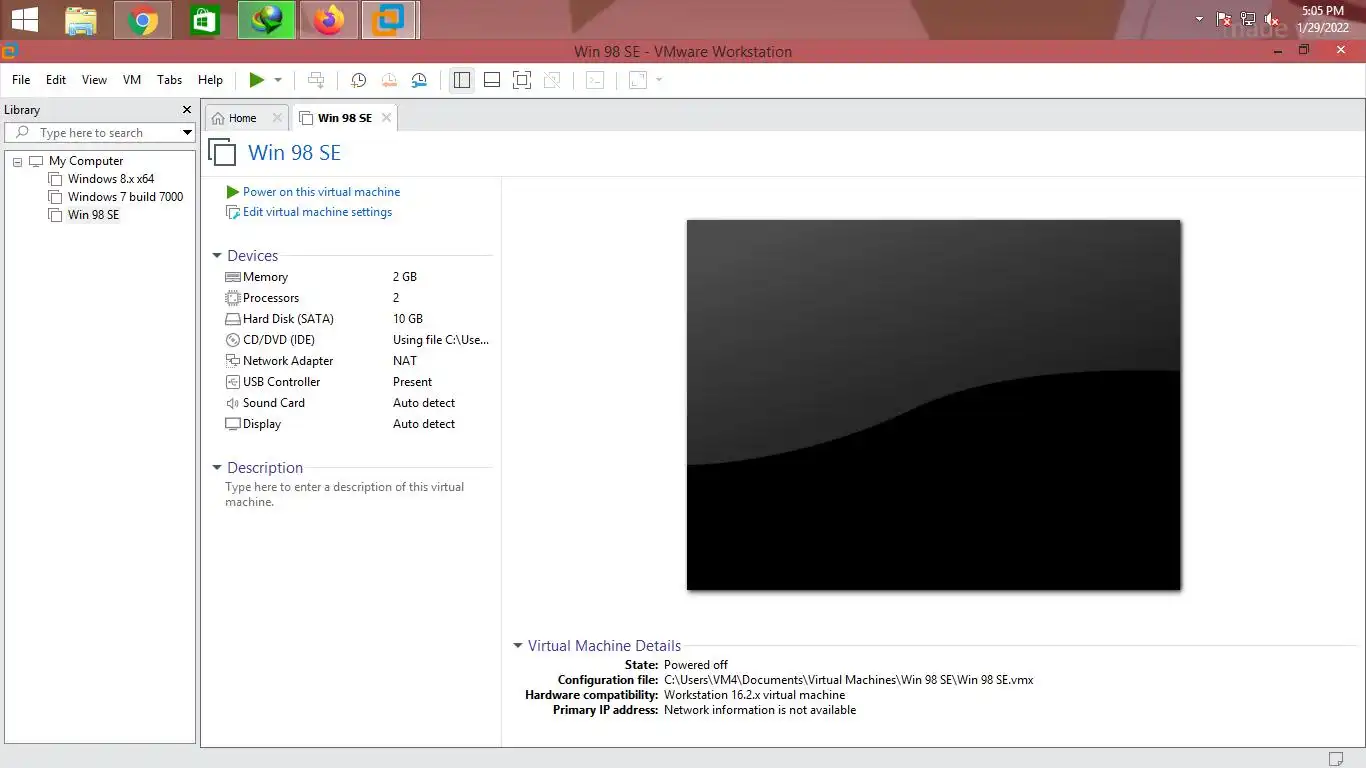1366x768 pixels.
Task: Click the virtual machine screen preview
Action: click(933, 405)
